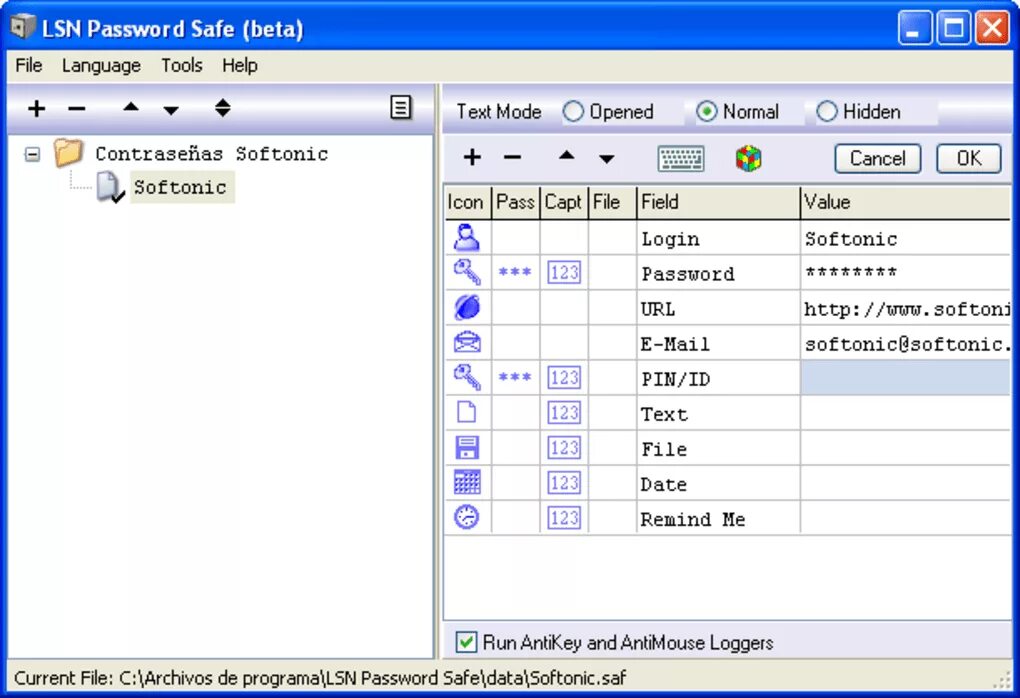The image size is (1020, 698).
Task: Click the URL value starting with http://www.softoni
Action: pos(906,308)
